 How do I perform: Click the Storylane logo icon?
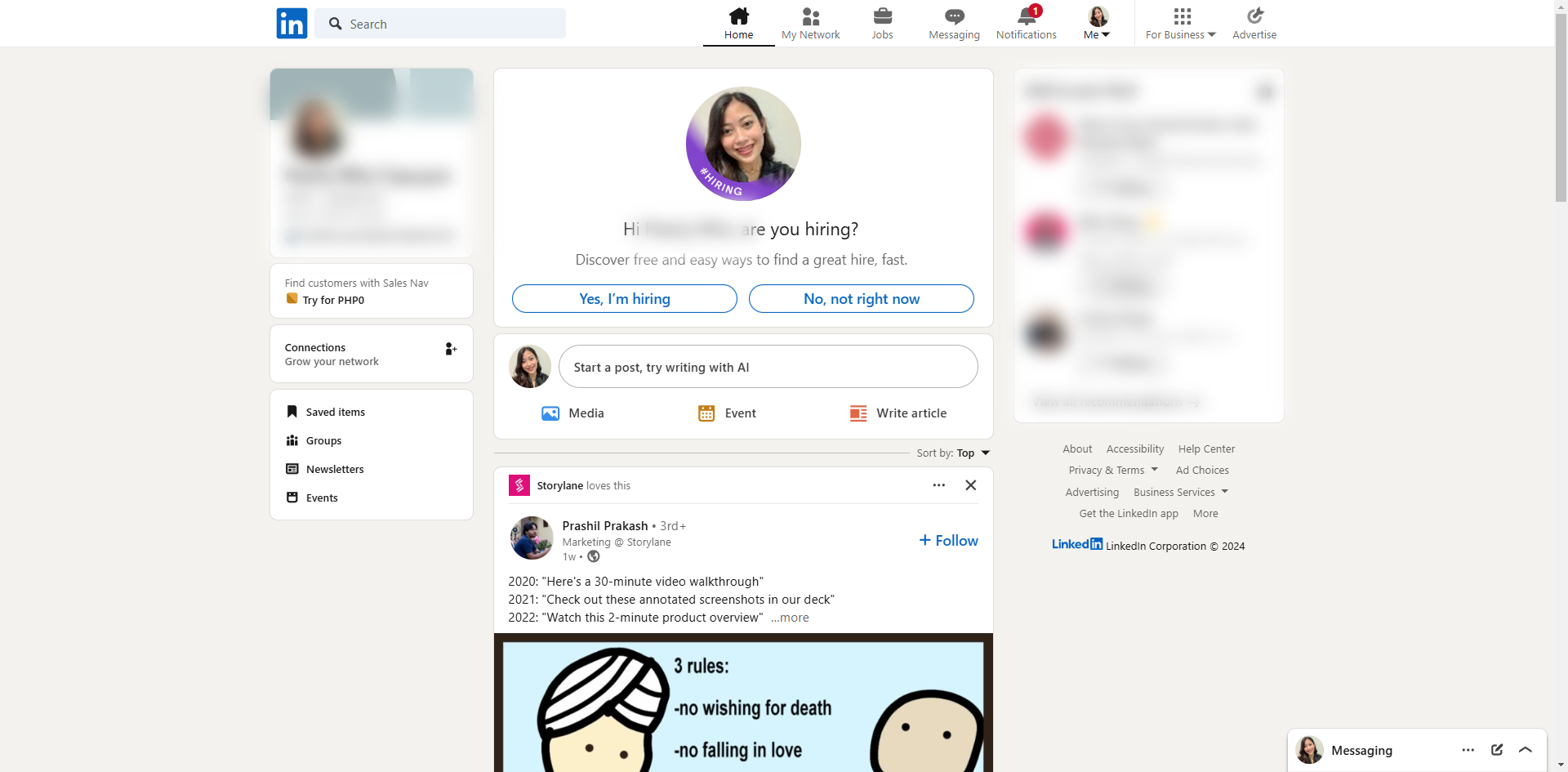tap(519, 485)
